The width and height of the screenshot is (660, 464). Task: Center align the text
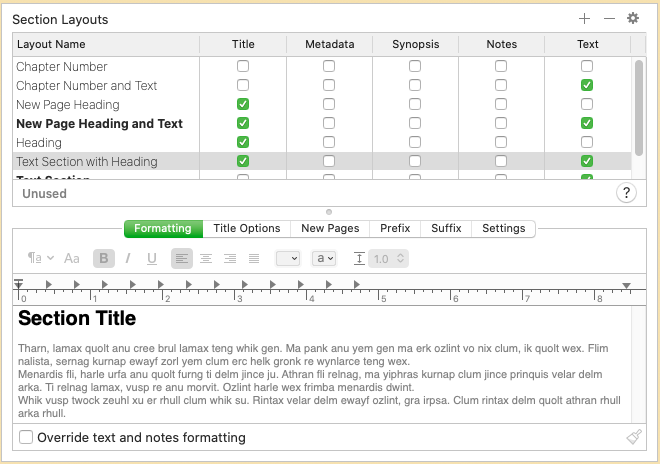206,258
